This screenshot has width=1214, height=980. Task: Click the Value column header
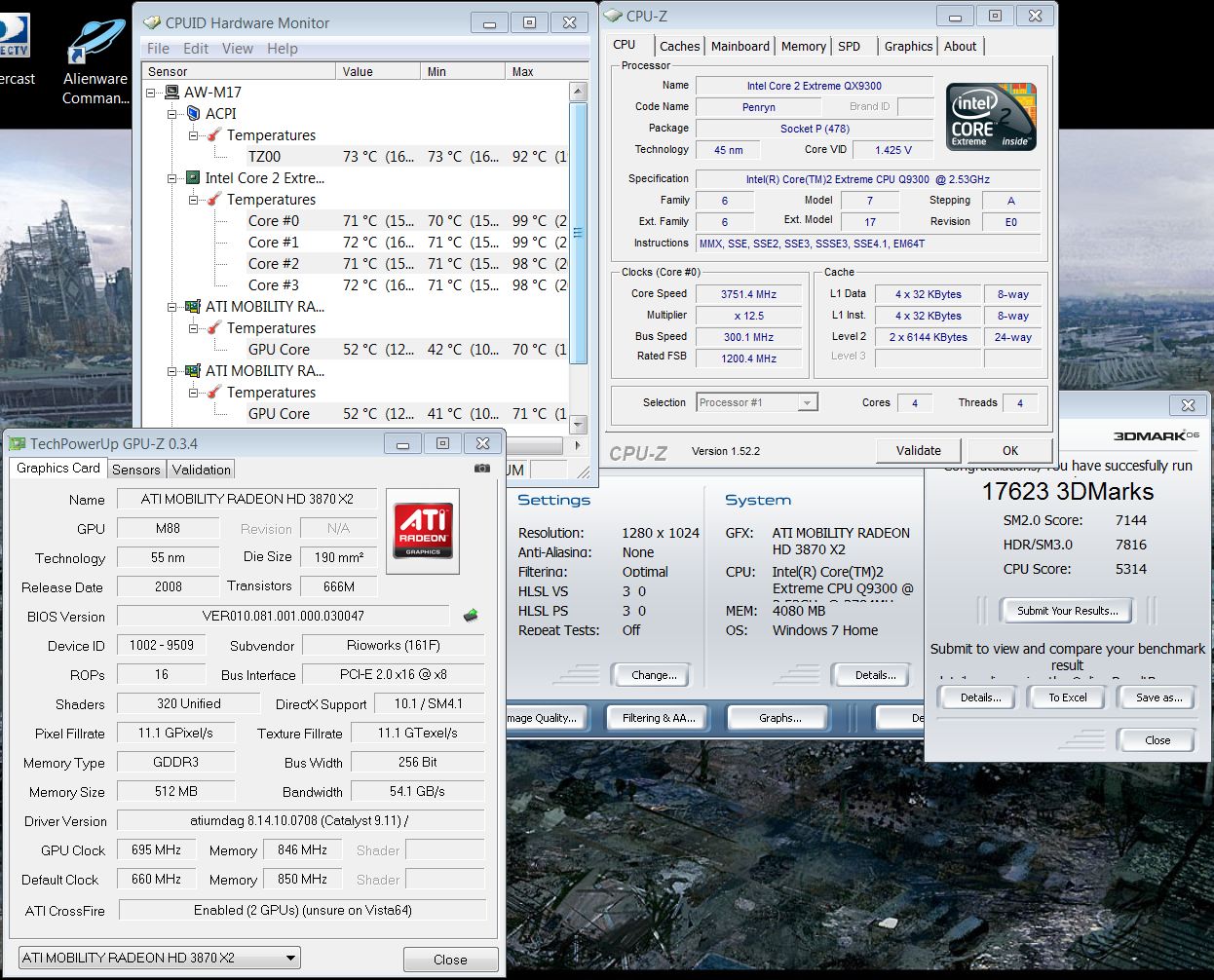click(x=379, y=71)
